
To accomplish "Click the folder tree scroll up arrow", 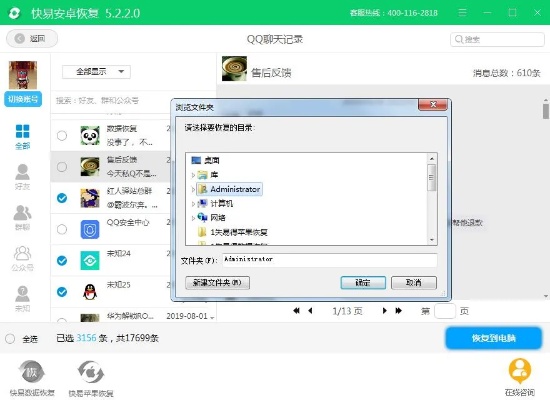I will pyautogui.click(x=432, y=159).
